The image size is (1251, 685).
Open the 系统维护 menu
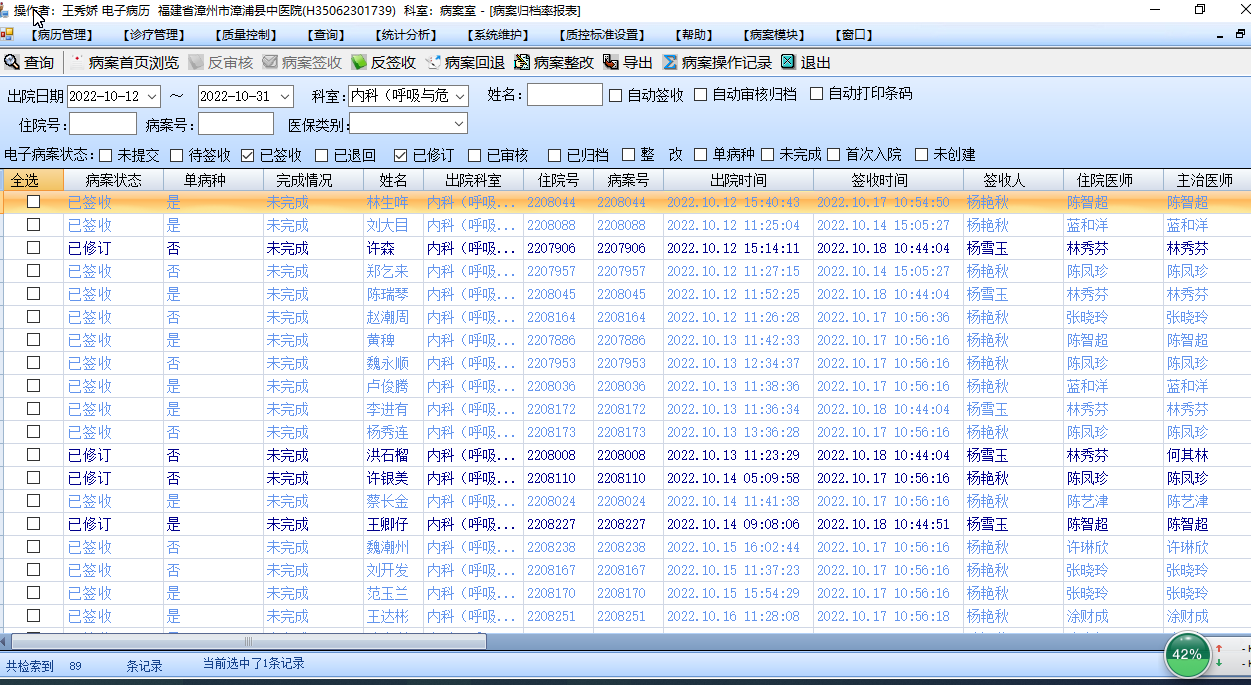tap(497, 34)
